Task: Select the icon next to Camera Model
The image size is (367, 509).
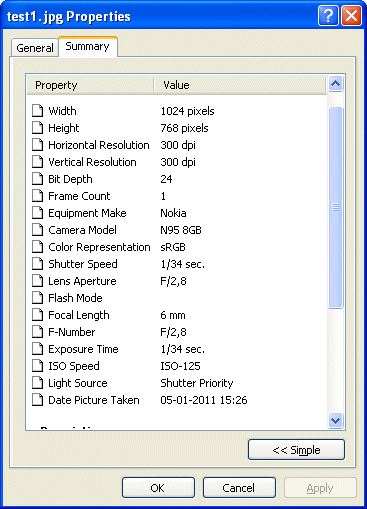Action: (38, 229)
